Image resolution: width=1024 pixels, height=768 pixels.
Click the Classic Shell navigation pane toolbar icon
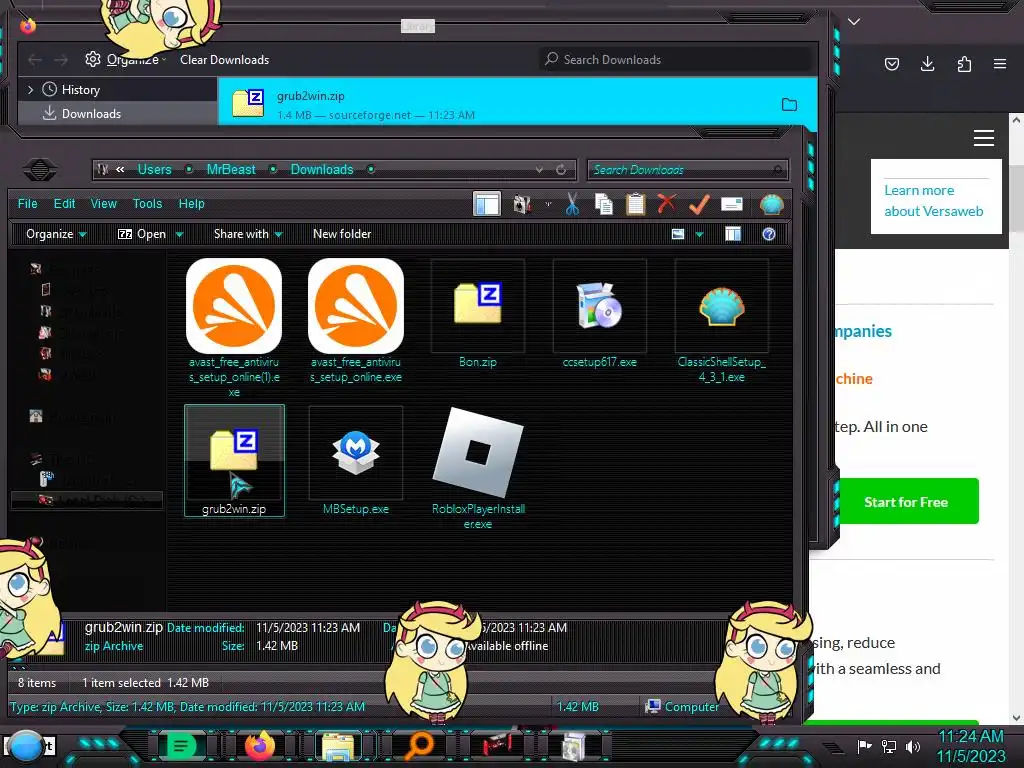(x=487, y=204)
